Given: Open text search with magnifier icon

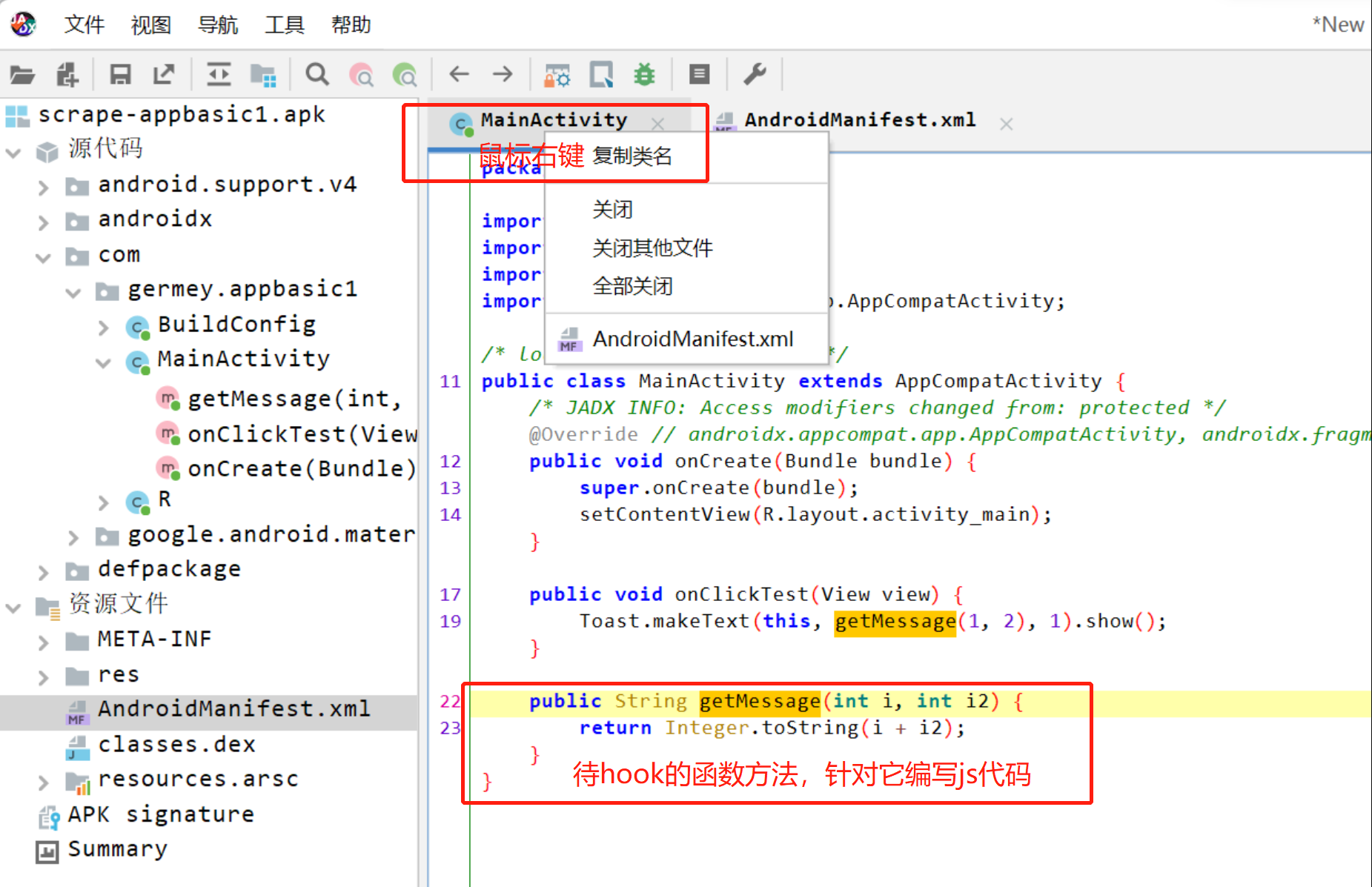Looking at the screenshot, I should click(x=317, y=74).
